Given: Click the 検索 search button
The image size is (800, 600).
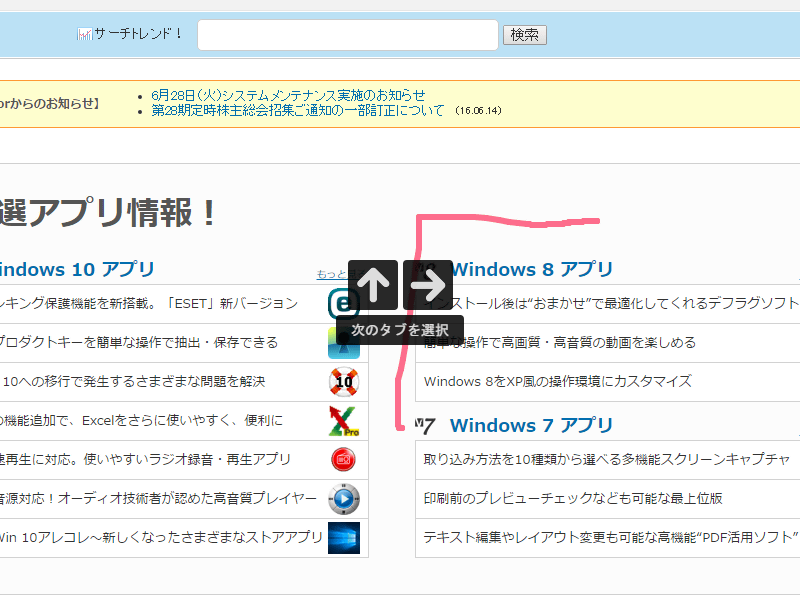Looking at the screenshot, I should 524,35.
